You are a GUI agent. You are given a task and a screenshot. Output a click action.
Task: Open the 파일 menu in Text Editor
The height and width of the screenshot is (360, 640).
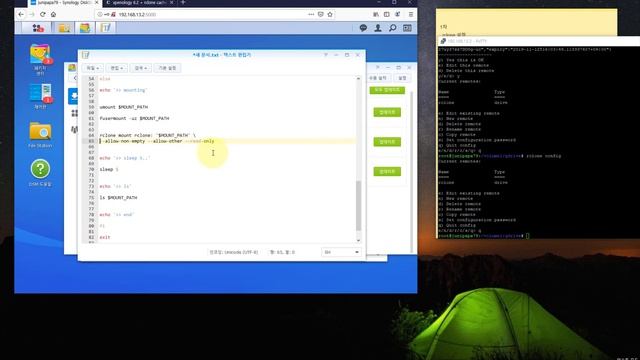tap(93, 68)
